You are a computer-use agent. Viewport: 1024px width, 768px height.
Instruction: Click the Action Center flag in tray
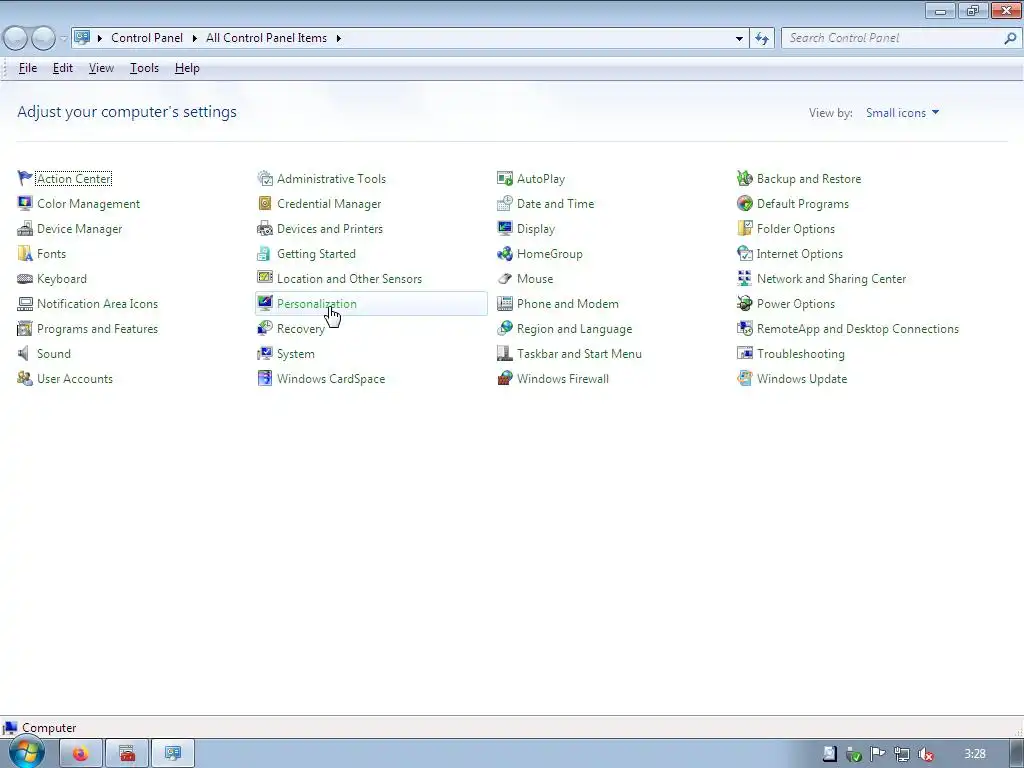click(878, 754)
